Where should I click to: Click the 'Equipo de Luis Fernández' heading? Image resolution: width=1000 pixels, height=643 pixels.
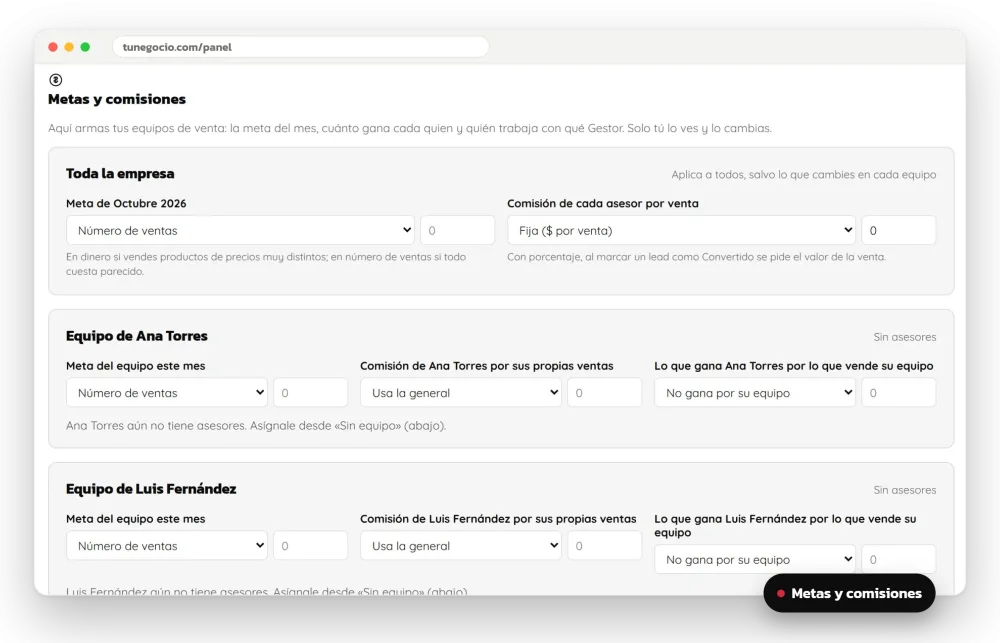click(x=151, y=489)
